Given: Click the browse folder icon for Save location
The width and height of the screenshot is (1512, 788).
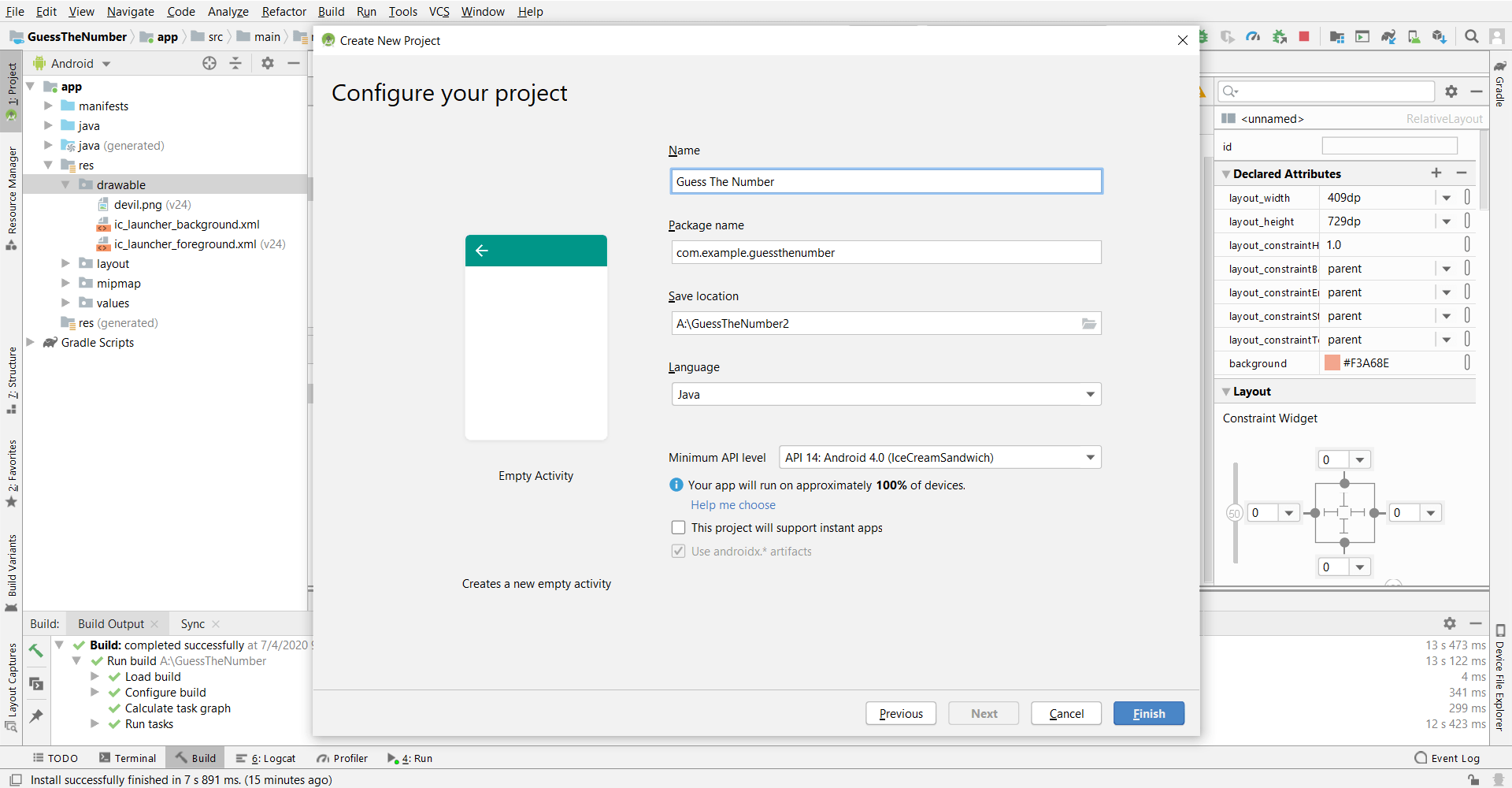Looking at the screenshot, I should click(x=1088, y=324).
